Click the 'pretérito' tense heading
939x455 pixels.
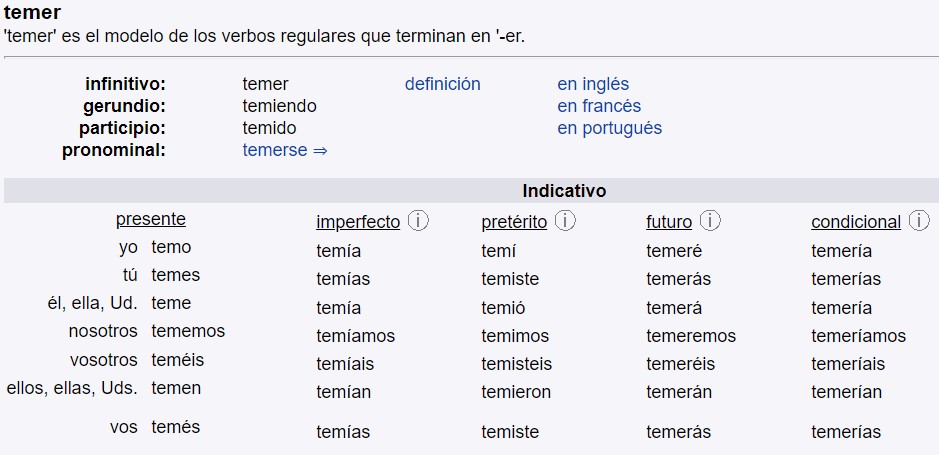point(514,222)
